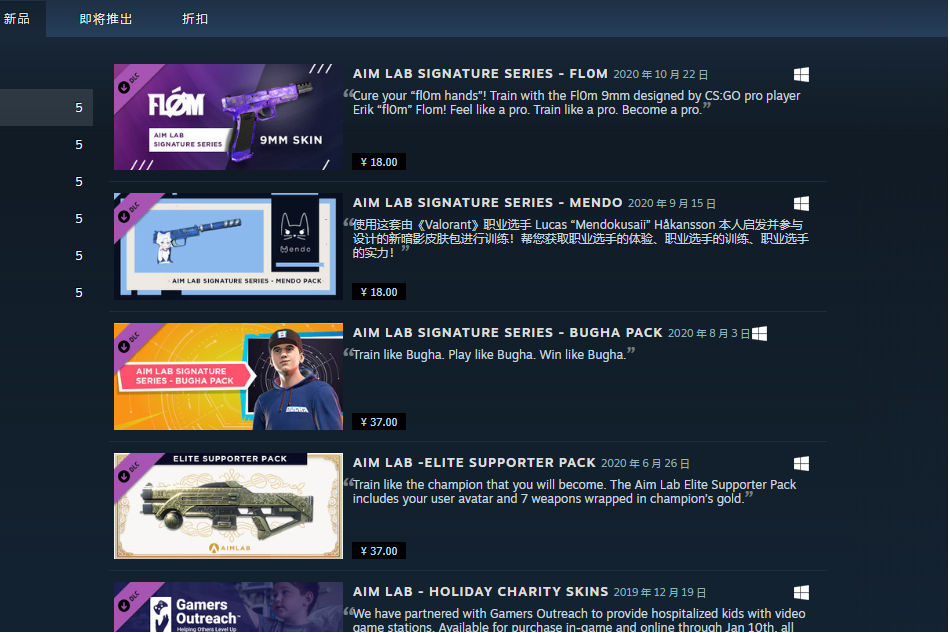Click the Windows icon in the FL0M row
Screen dimensions: 950x633
tap(802, 75)
